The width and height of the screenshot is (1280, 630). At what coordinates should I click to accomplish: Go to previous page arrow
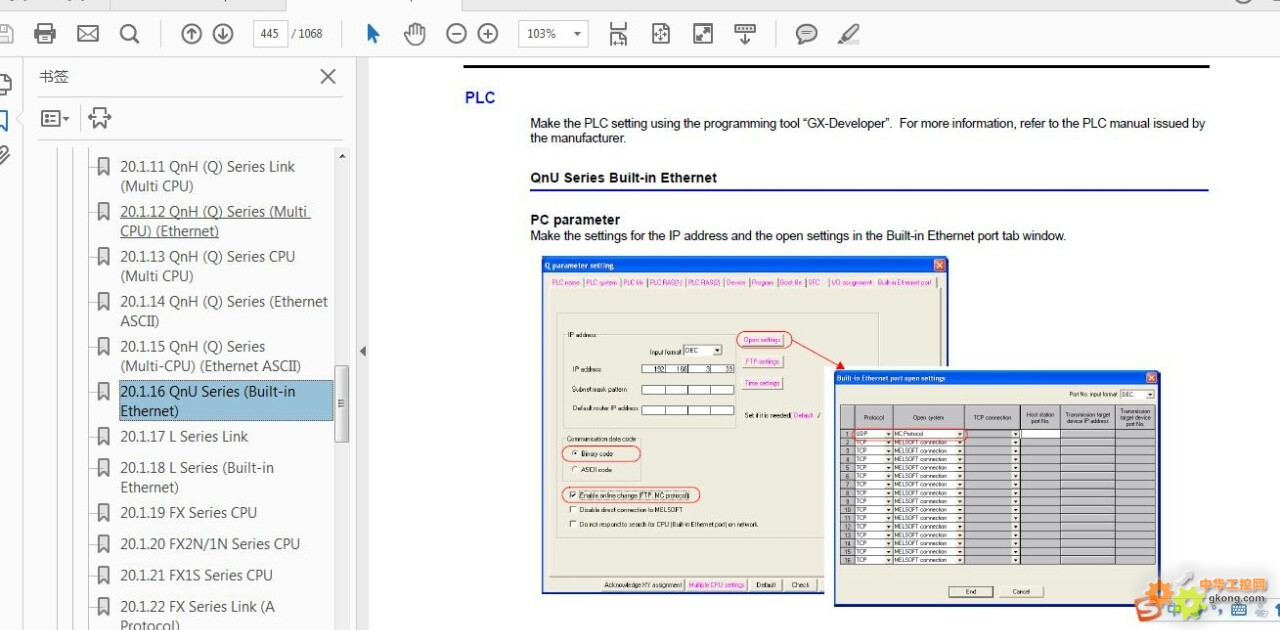click(x=191, y=34)
